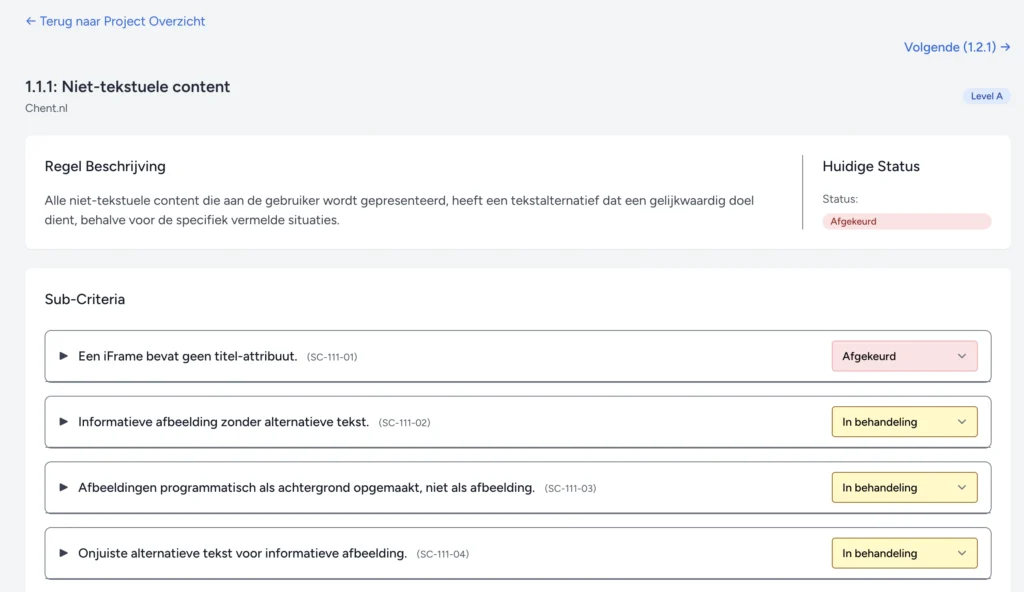Open status dropdown for SC-111-02
This screenshot has width=1024, height=592.
coord(904,422)
